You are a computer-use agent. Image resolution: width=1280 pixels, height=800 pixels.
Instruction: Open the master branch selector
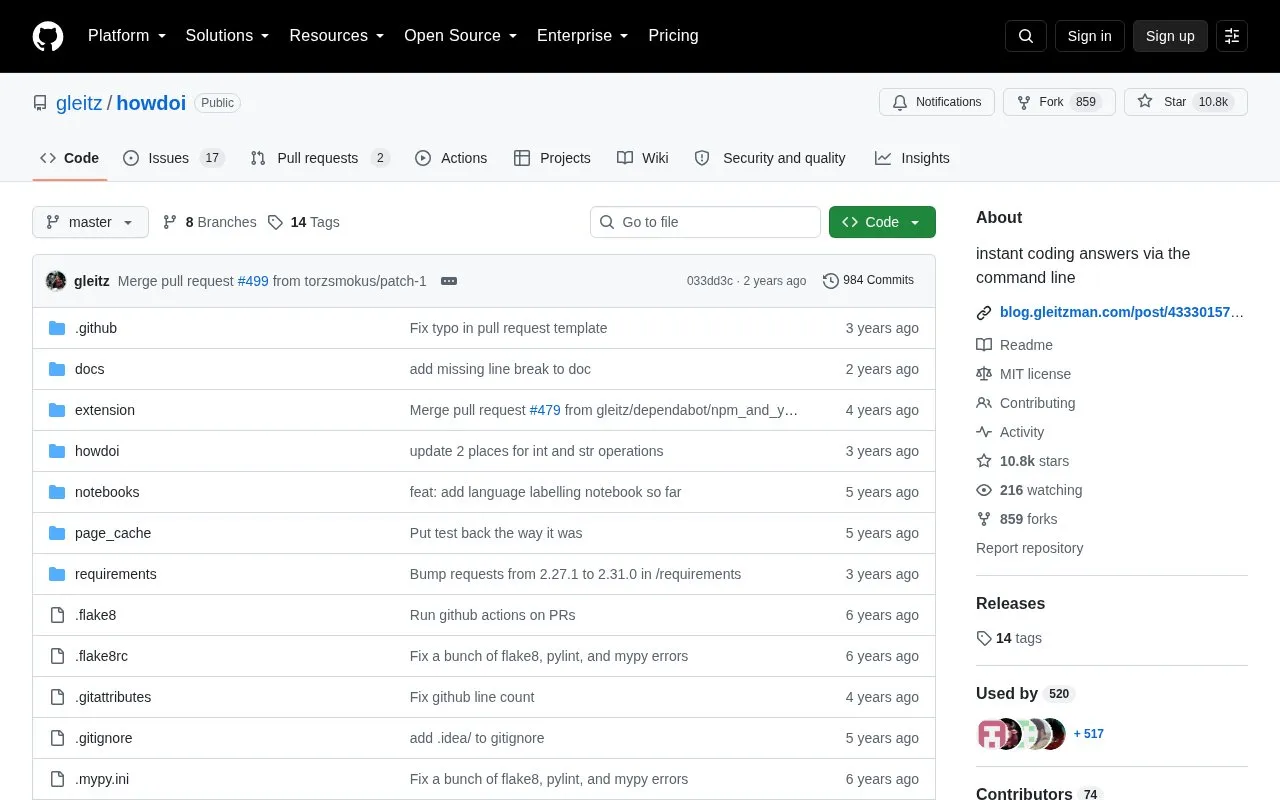pyautogui.click(x=90, y=222)
